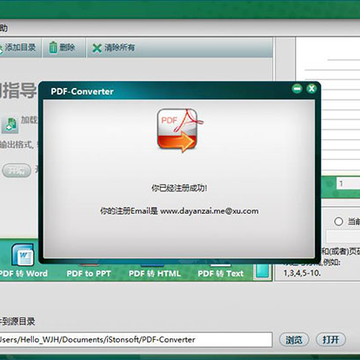Screen dimensions: 360x360
Task: Click the output folder path field
Action: [x=136, y=340]
